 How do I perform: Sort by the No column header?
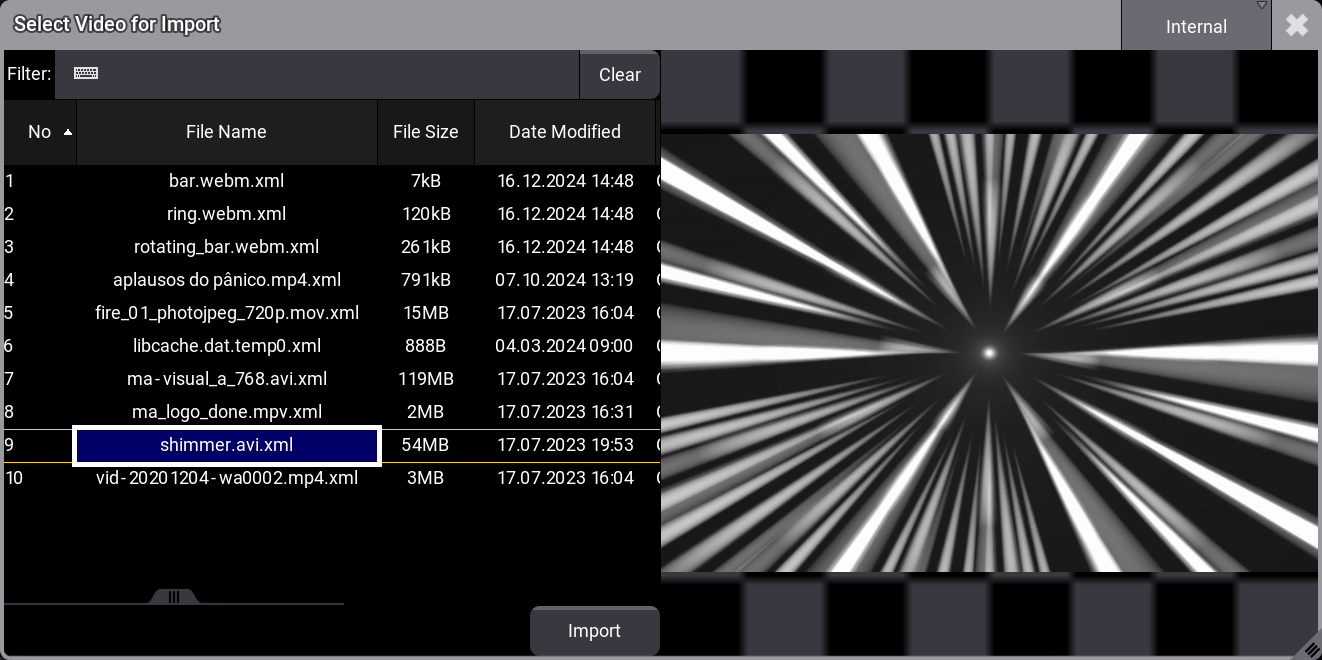coord(40,132)
